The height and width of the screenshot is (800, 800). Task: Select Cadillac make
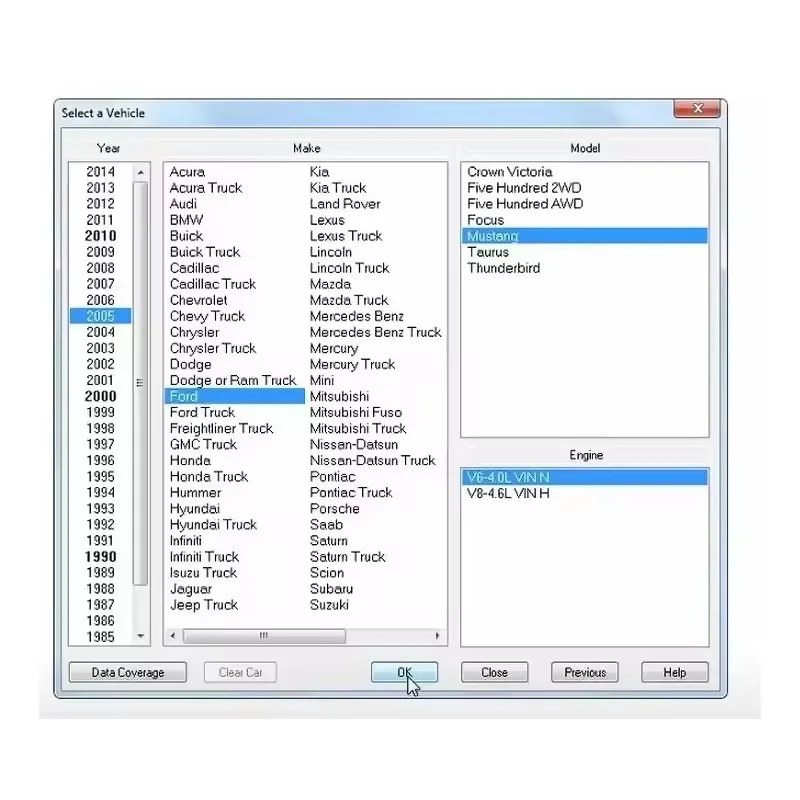(194, 268)
